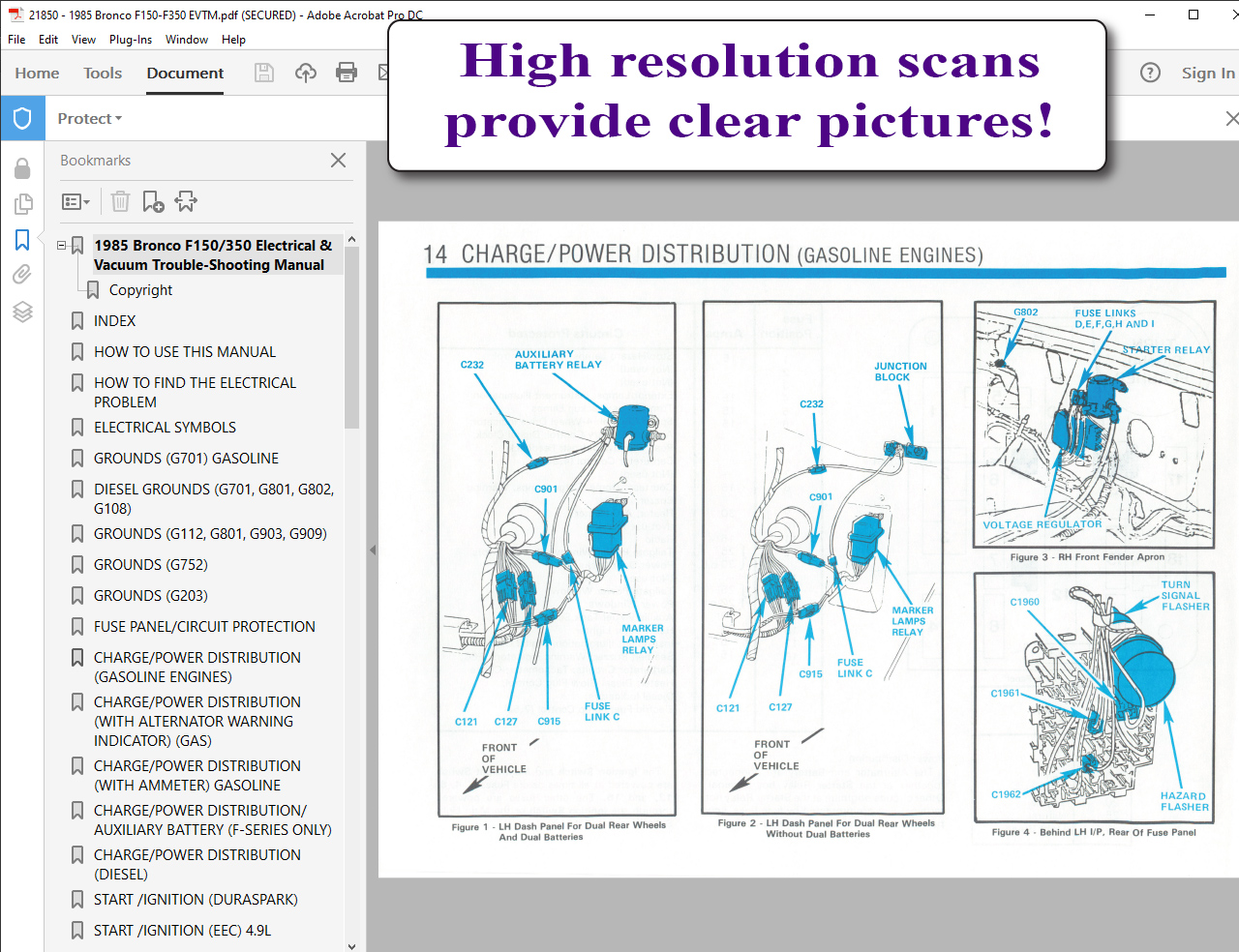Switch to the Home tab
The height and width of the screenshot is (952, 1239).
pyautogui.click(x=37, y=73)
